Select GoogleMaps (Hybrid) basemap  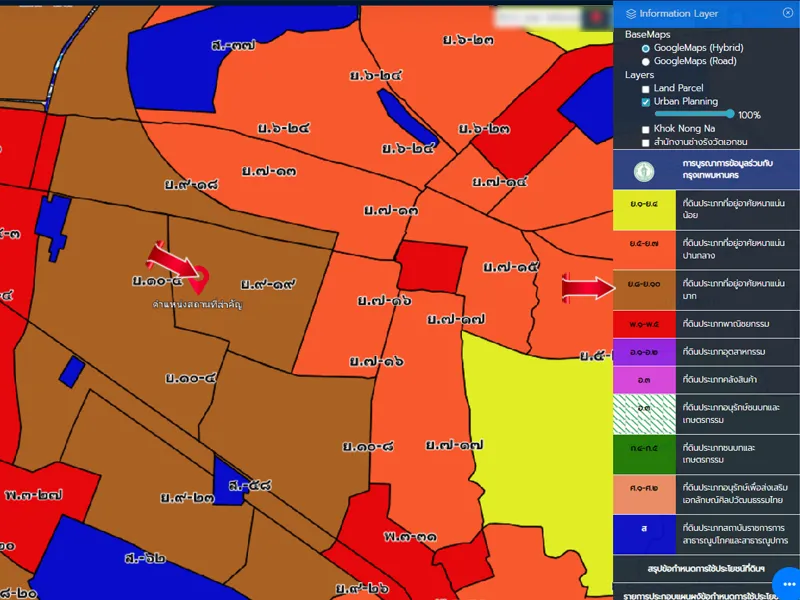tap(646, 48)
